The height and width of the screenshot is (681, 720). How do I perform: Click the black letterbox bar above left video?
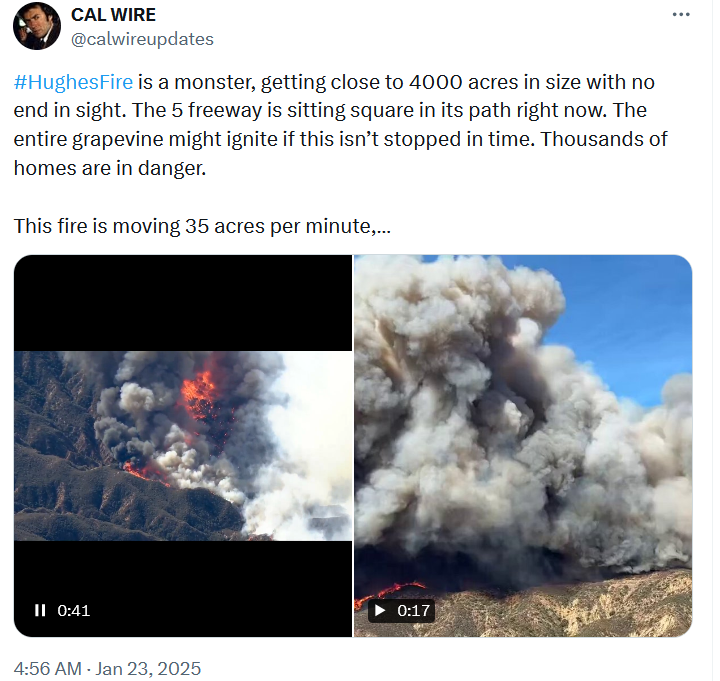tap(185, 305)
